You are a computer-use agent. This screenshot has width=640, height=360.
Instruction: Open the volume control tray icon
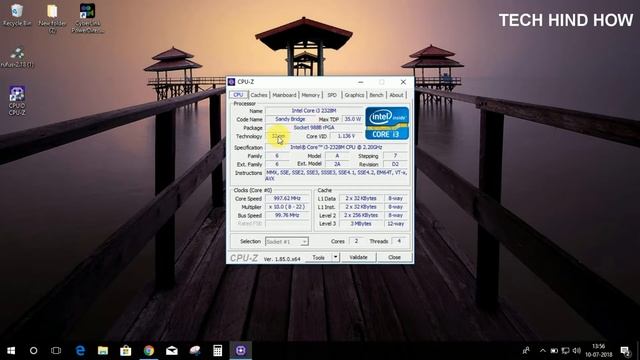576,350
